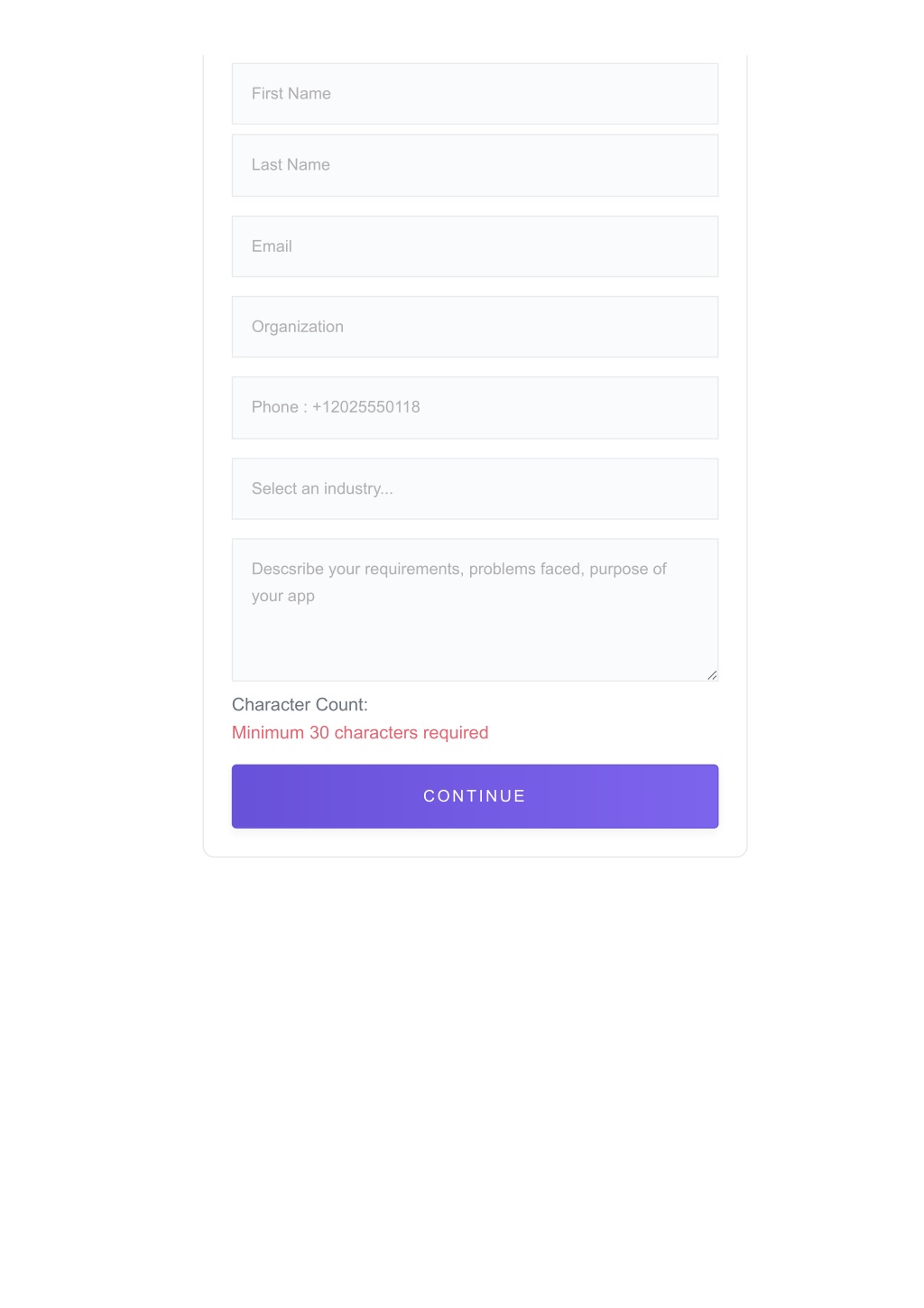This screenshot has width=924, height=1308.
Task: Select the Email input field
Action: point(475,246)
